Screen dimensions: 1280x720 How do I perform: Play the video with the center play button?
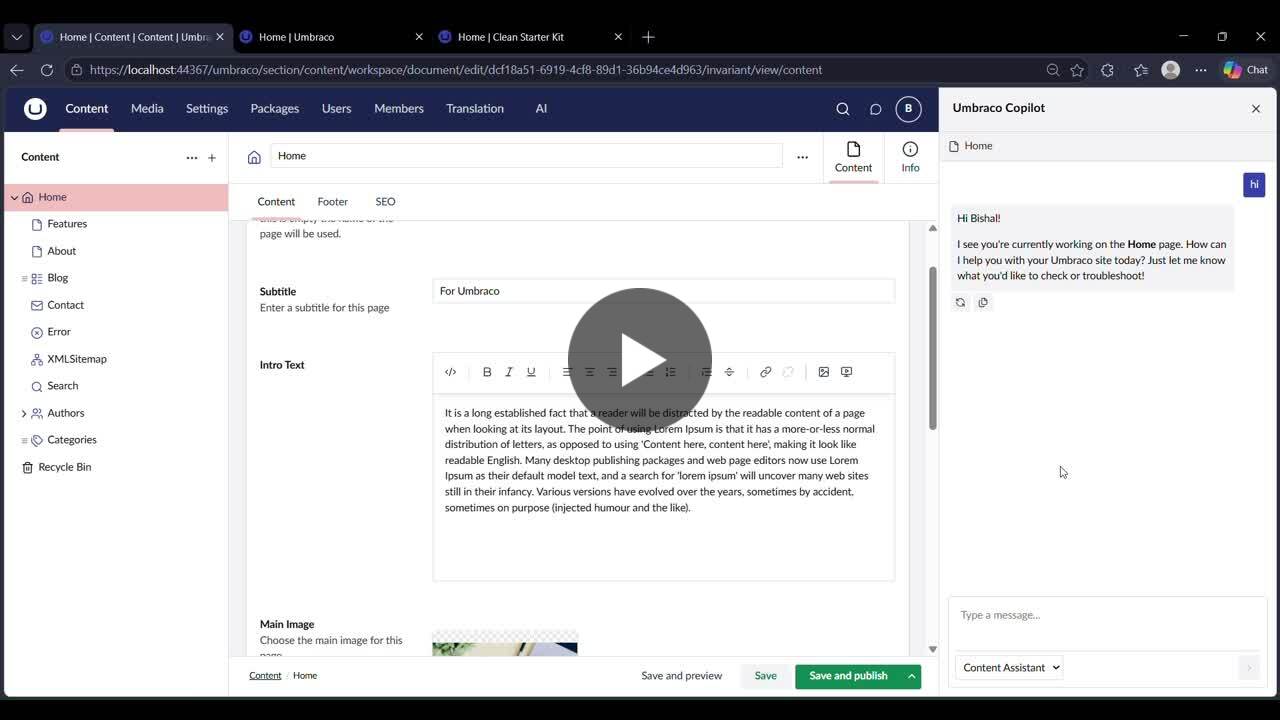coord(640,360)
